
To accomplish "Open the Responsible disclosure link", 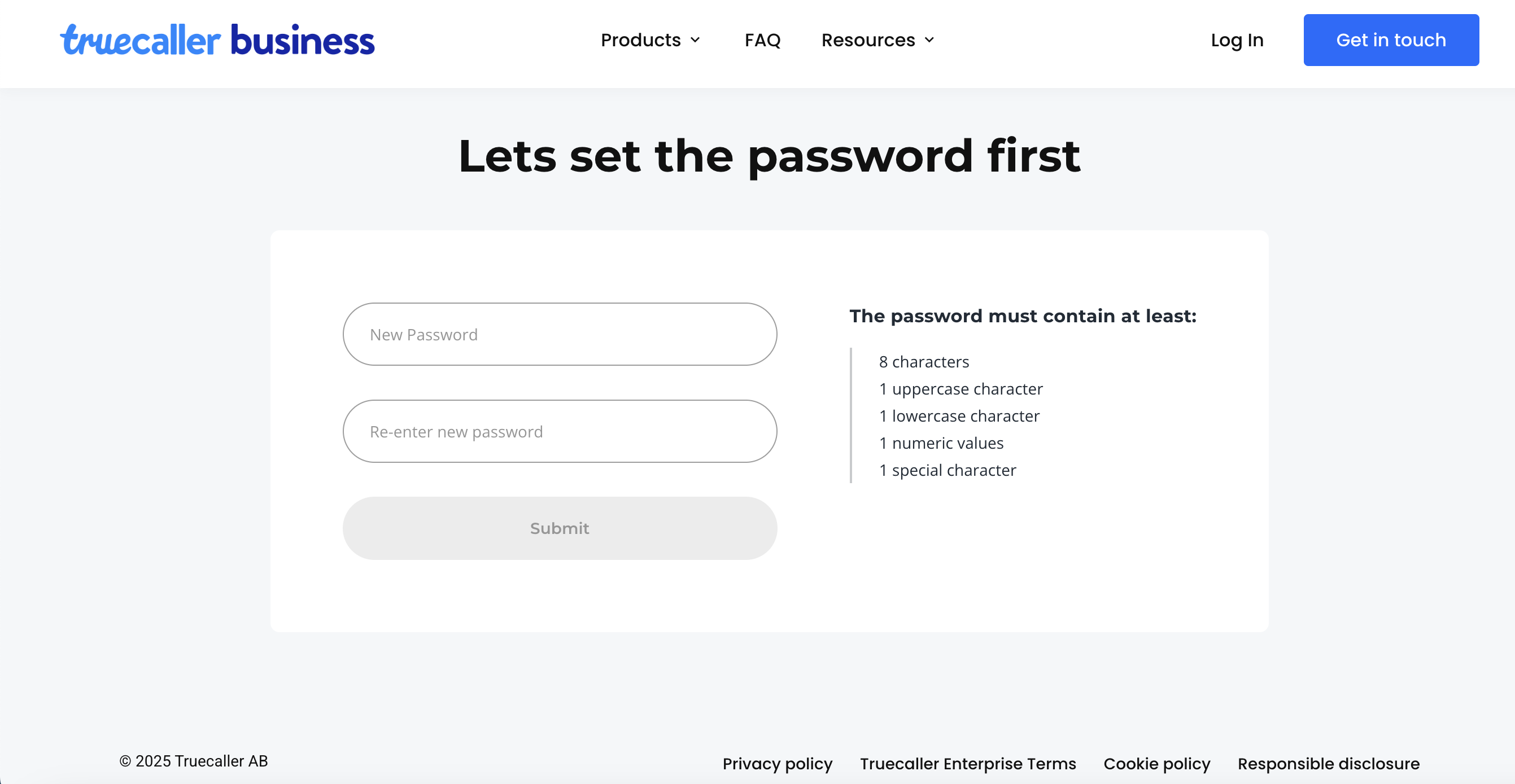I will [1328, 764].
